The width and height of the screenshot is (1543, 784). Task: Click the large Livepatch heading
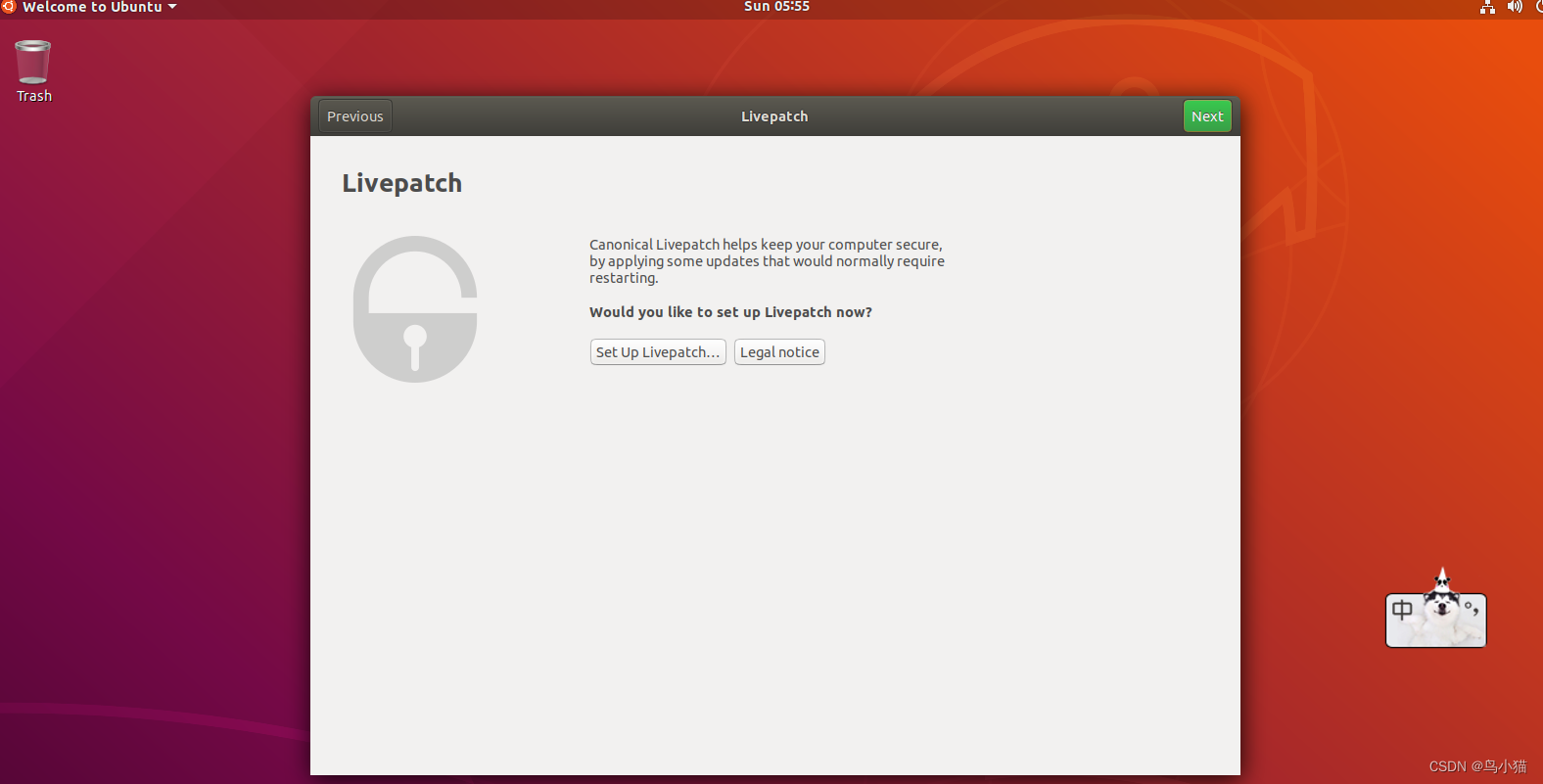[401, 183]
